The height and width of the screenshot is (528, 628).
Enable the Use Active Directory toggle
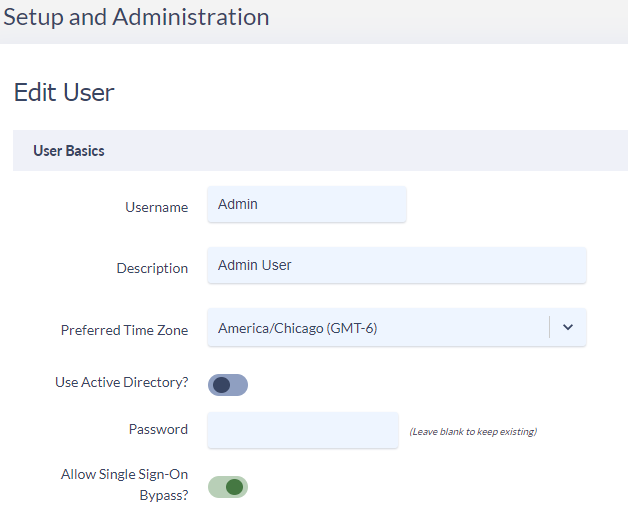coord(228,385)
